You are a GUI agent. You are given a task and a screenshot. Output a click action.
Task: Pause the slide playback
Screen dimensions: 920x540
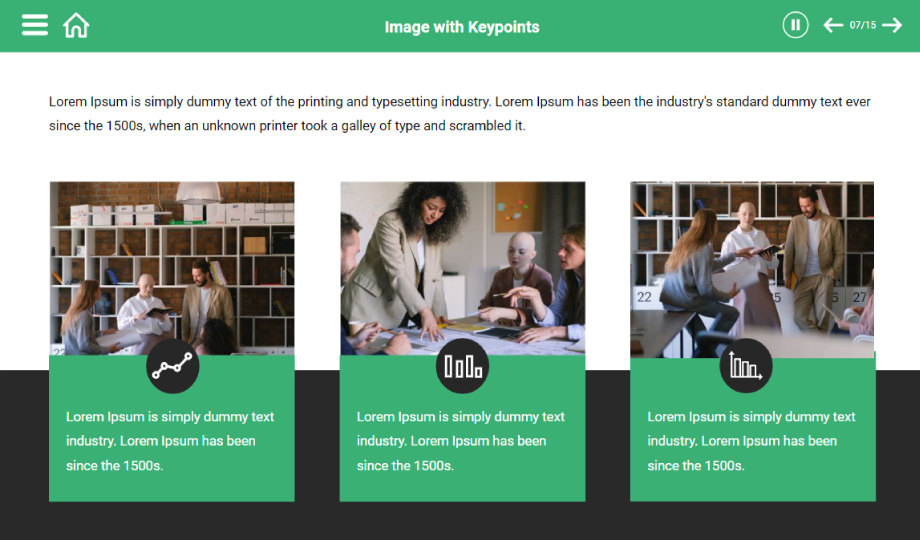coord(795,25)
